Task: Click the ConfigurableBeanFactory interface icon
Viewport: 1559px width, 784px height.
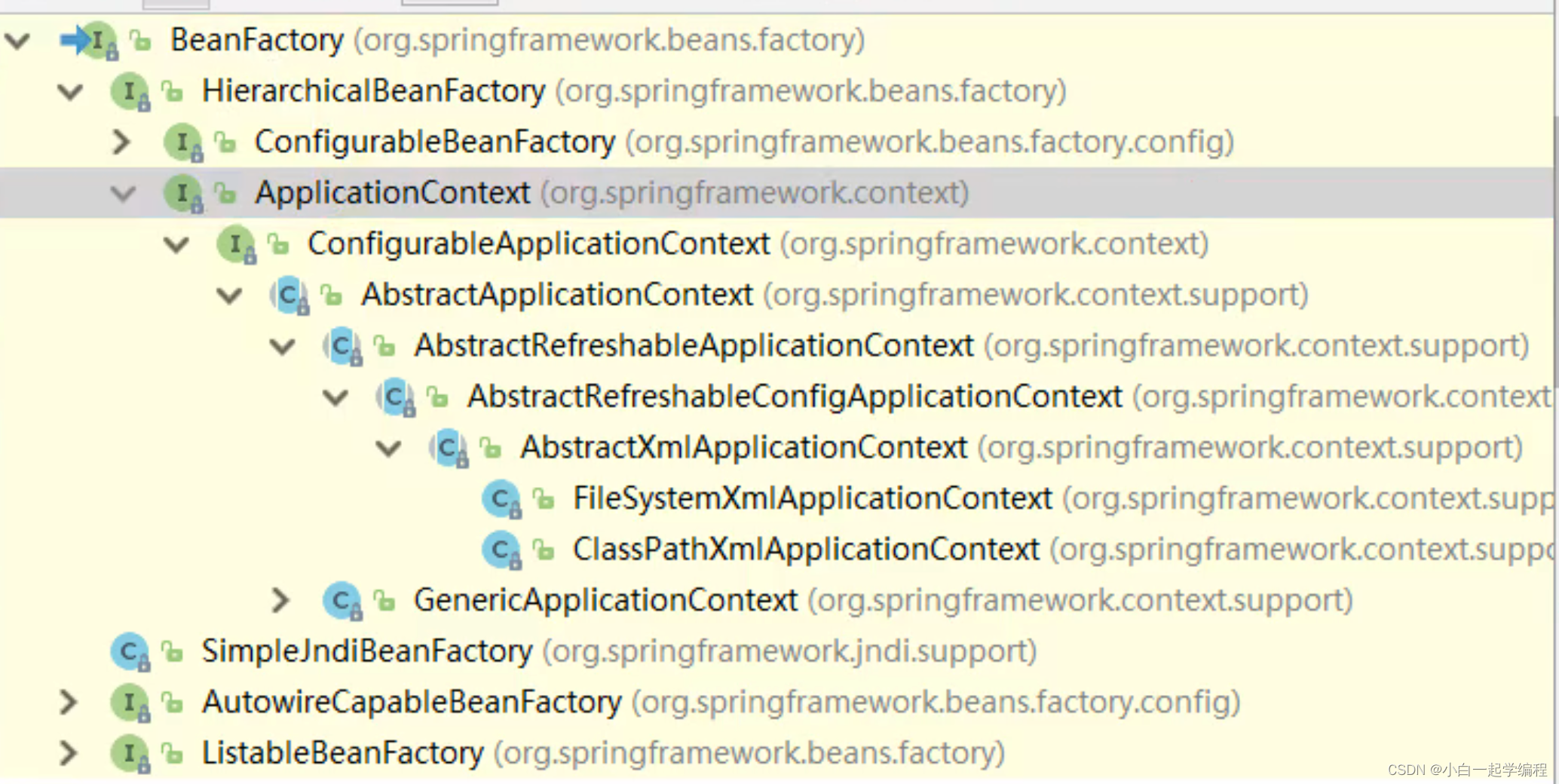Action: click(183, 142)
